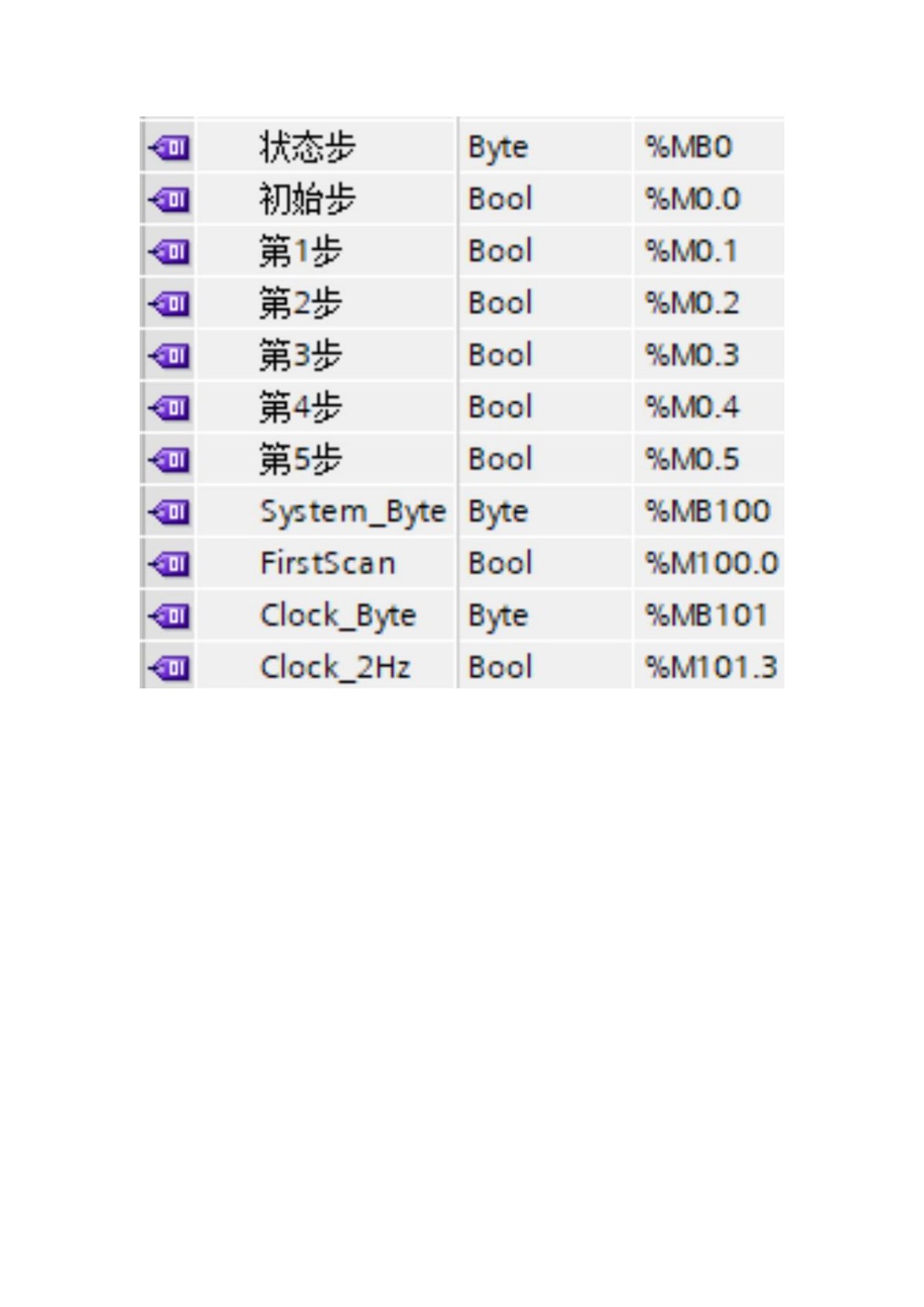924x1307 pixels.
Task: Click the tag icon beside System_Byte
Action: point(169,511)
